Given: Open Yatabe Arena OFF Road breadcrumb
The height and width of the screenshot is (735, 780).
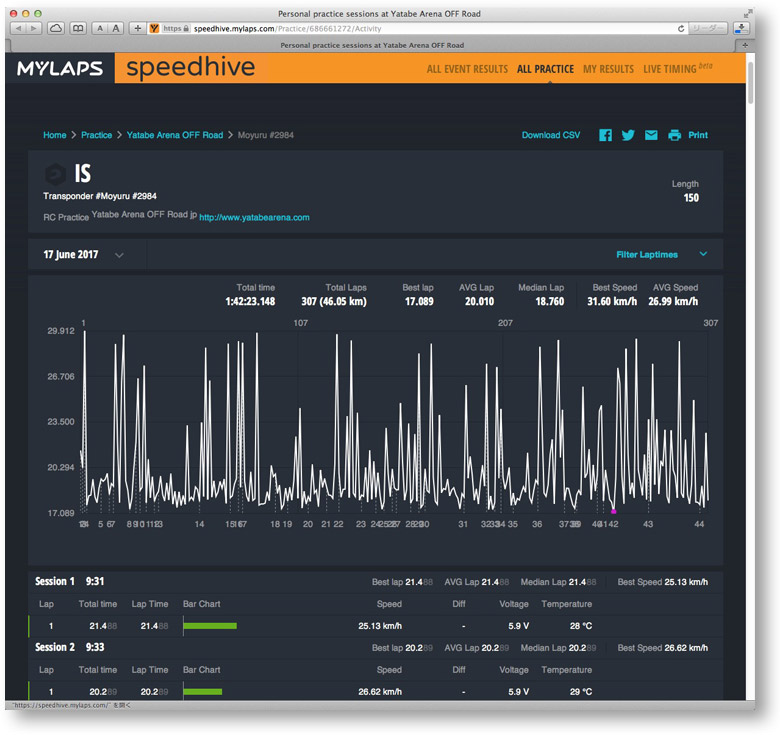Looking at the screenshot, I should [175, 135].
